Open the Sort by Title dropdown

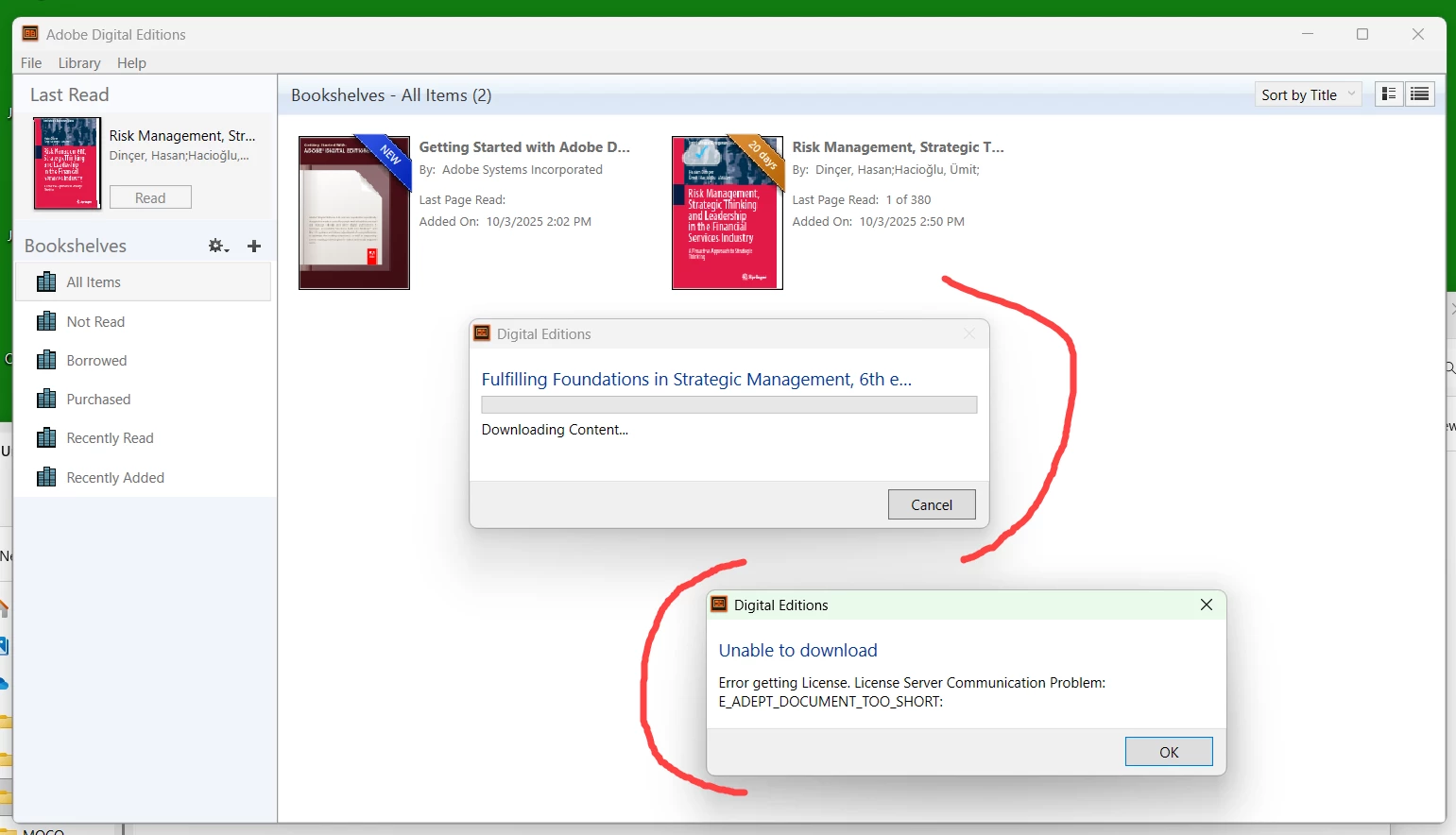1309,94
